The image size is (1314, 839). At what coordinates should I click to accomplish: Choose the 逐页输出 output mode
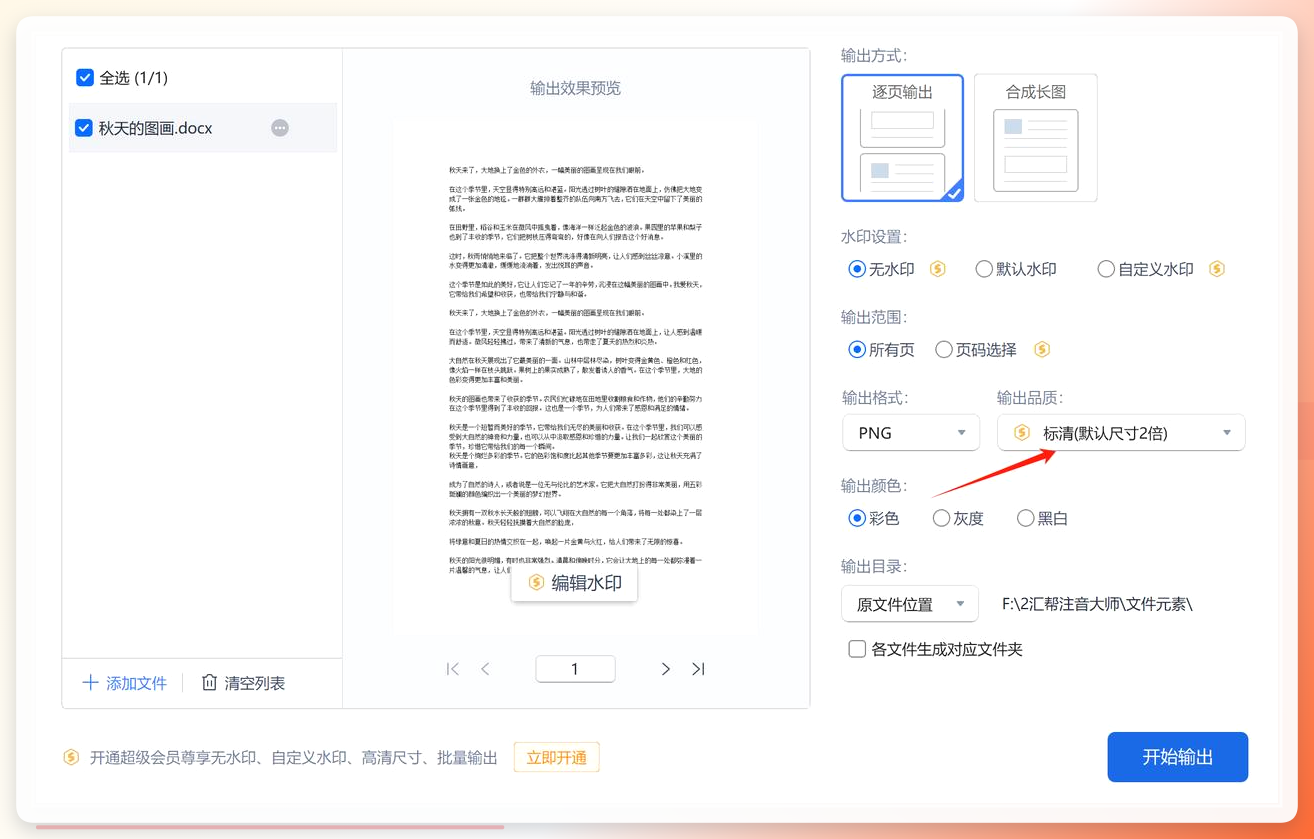[903, 137]
